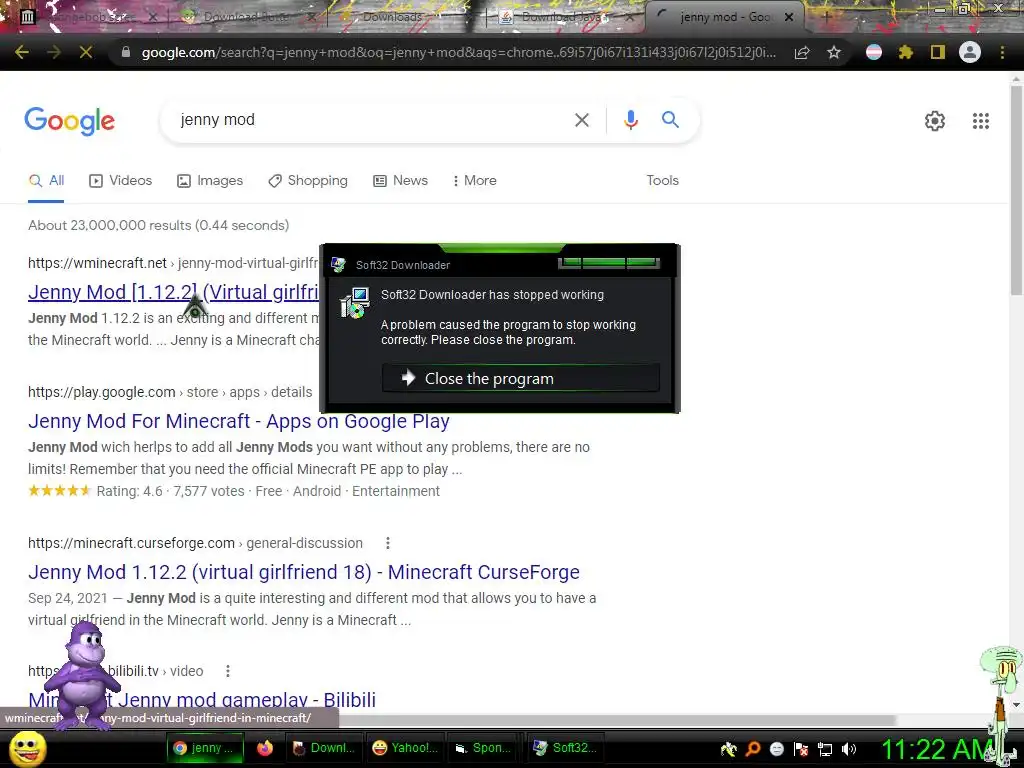Go back using the browser back arrow
The image size is (1024, 768).
tap(22, 52)
